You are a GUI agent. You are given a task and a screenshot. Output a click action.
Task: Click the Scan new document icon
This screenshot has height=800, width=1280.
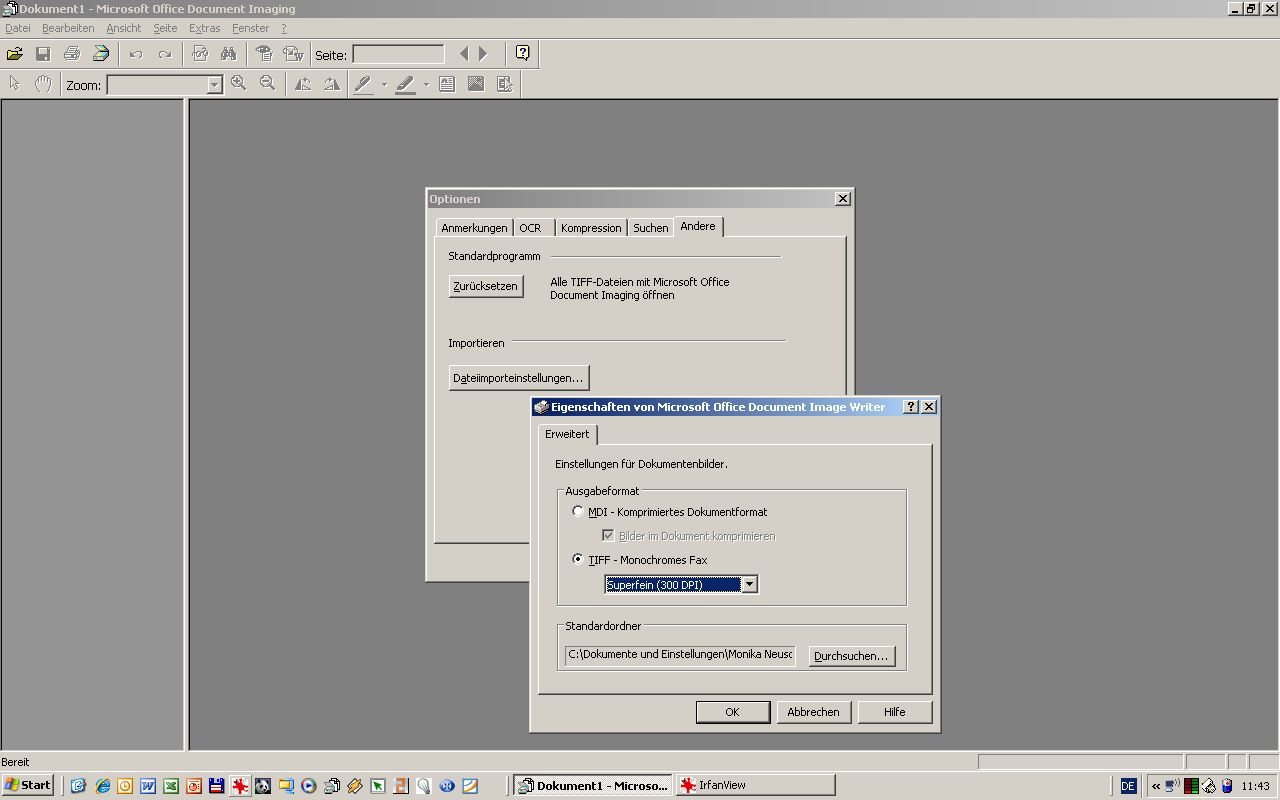101,54
